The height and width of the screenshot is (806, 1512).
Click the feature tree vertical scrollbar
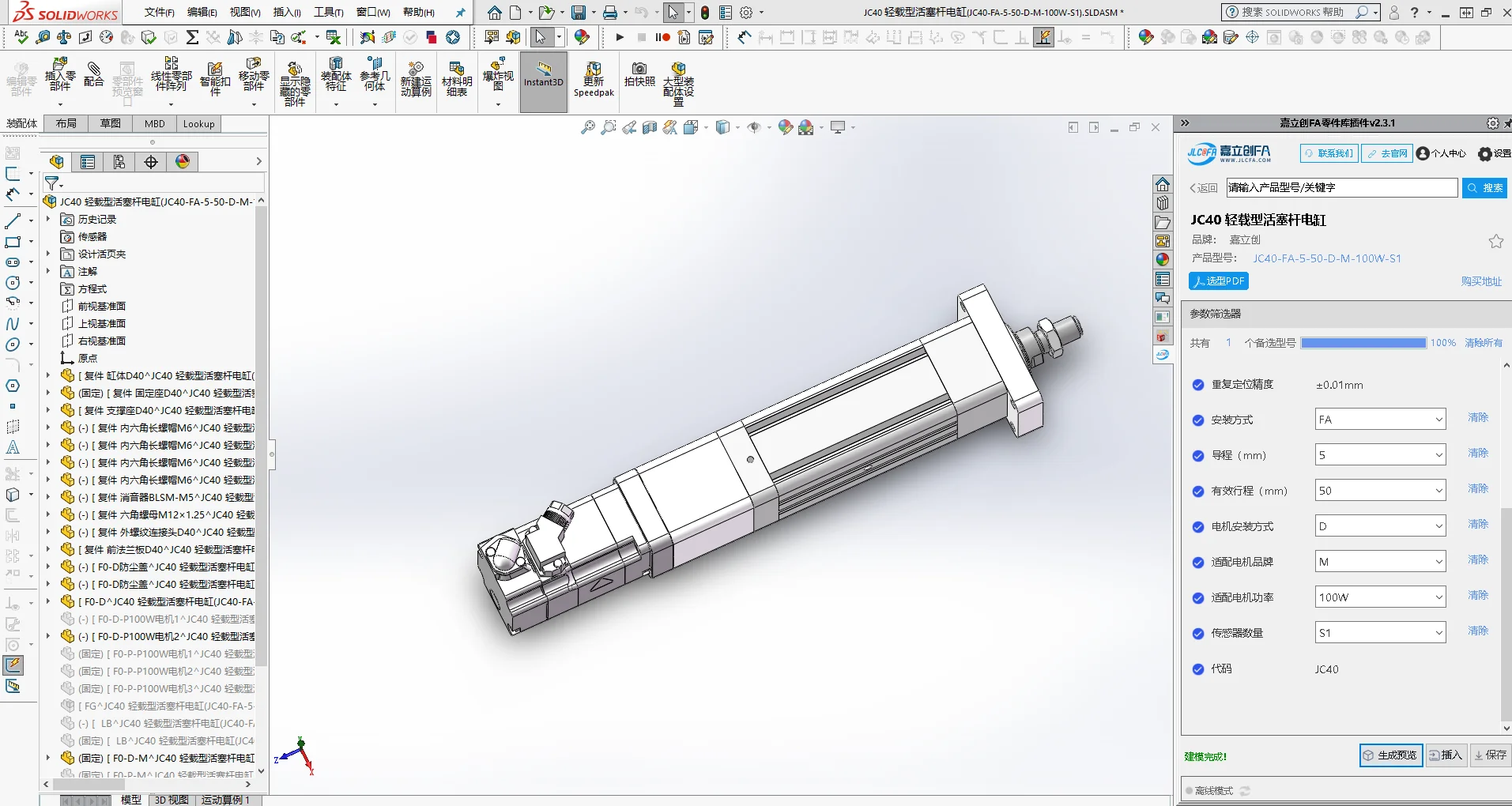pyautogui.click(x=262, y=435)
